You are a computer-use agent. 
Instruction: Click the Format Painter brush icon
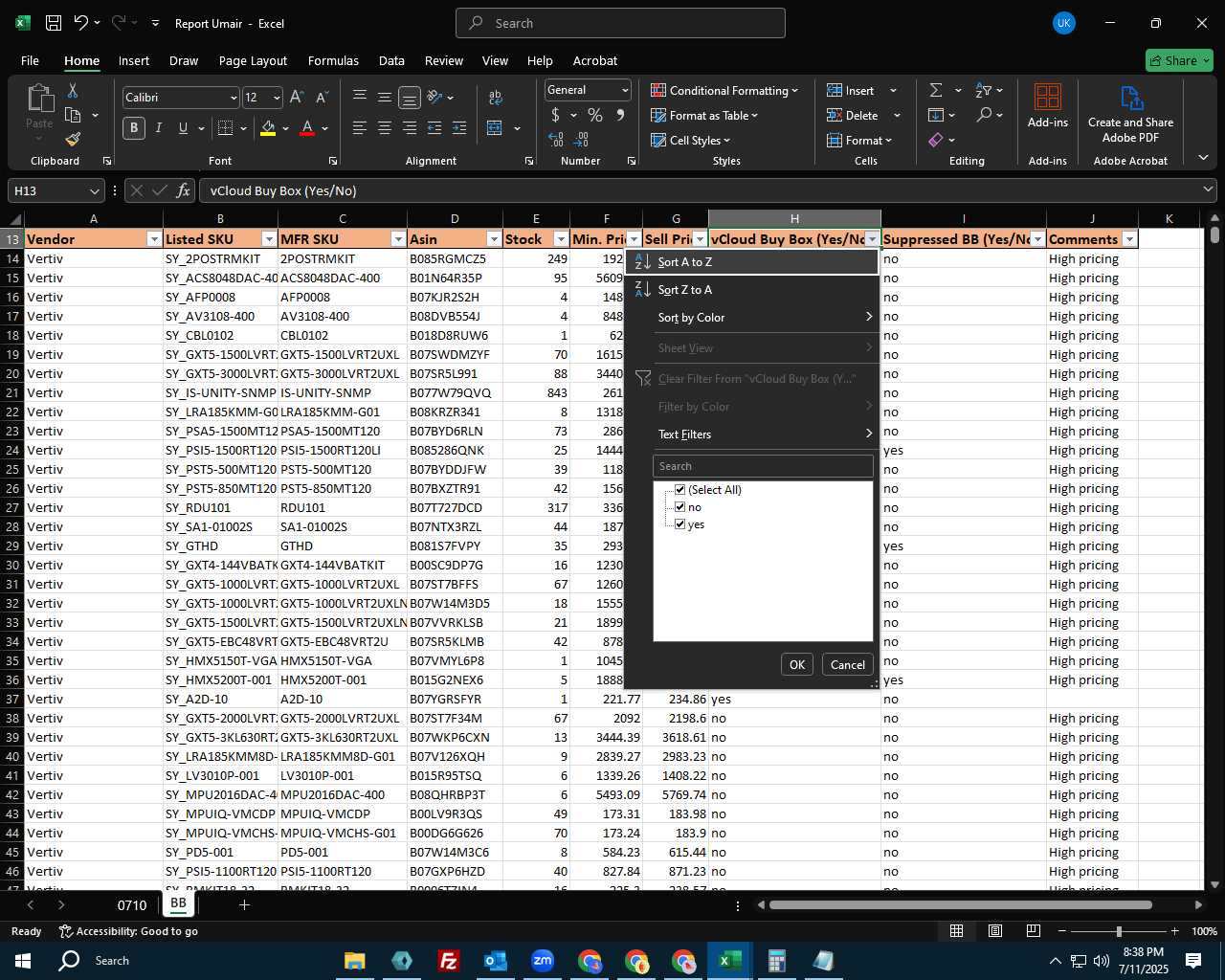[73, 139]
